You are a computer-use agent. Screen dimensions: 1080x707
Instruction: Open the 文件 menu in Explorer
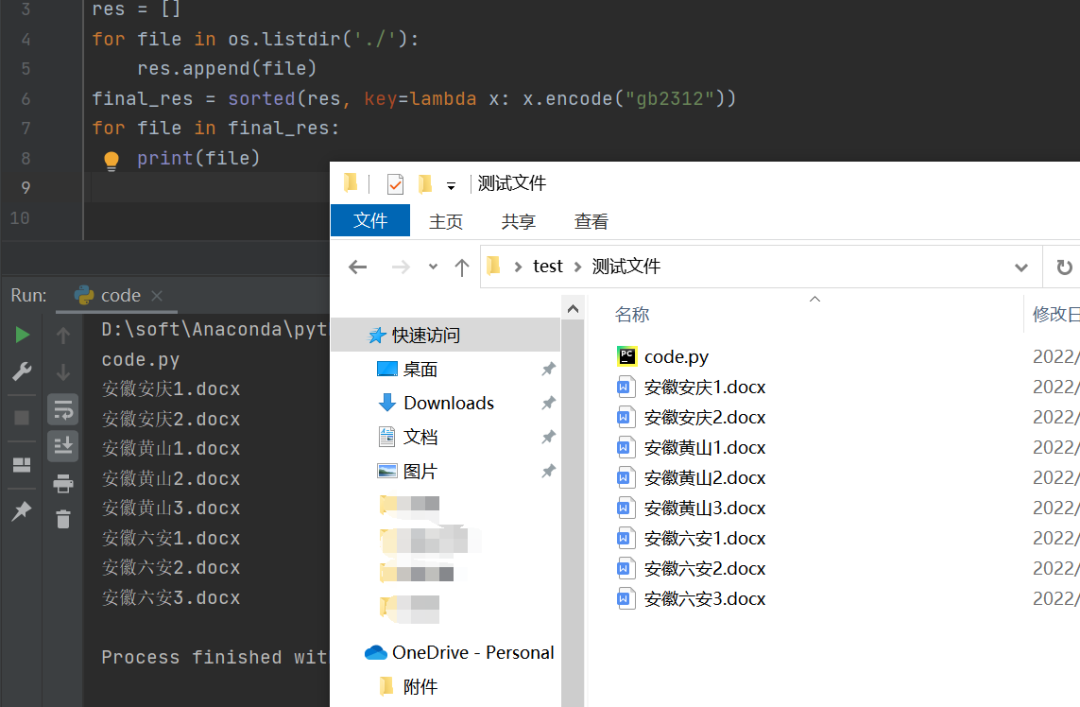(370, 221)
